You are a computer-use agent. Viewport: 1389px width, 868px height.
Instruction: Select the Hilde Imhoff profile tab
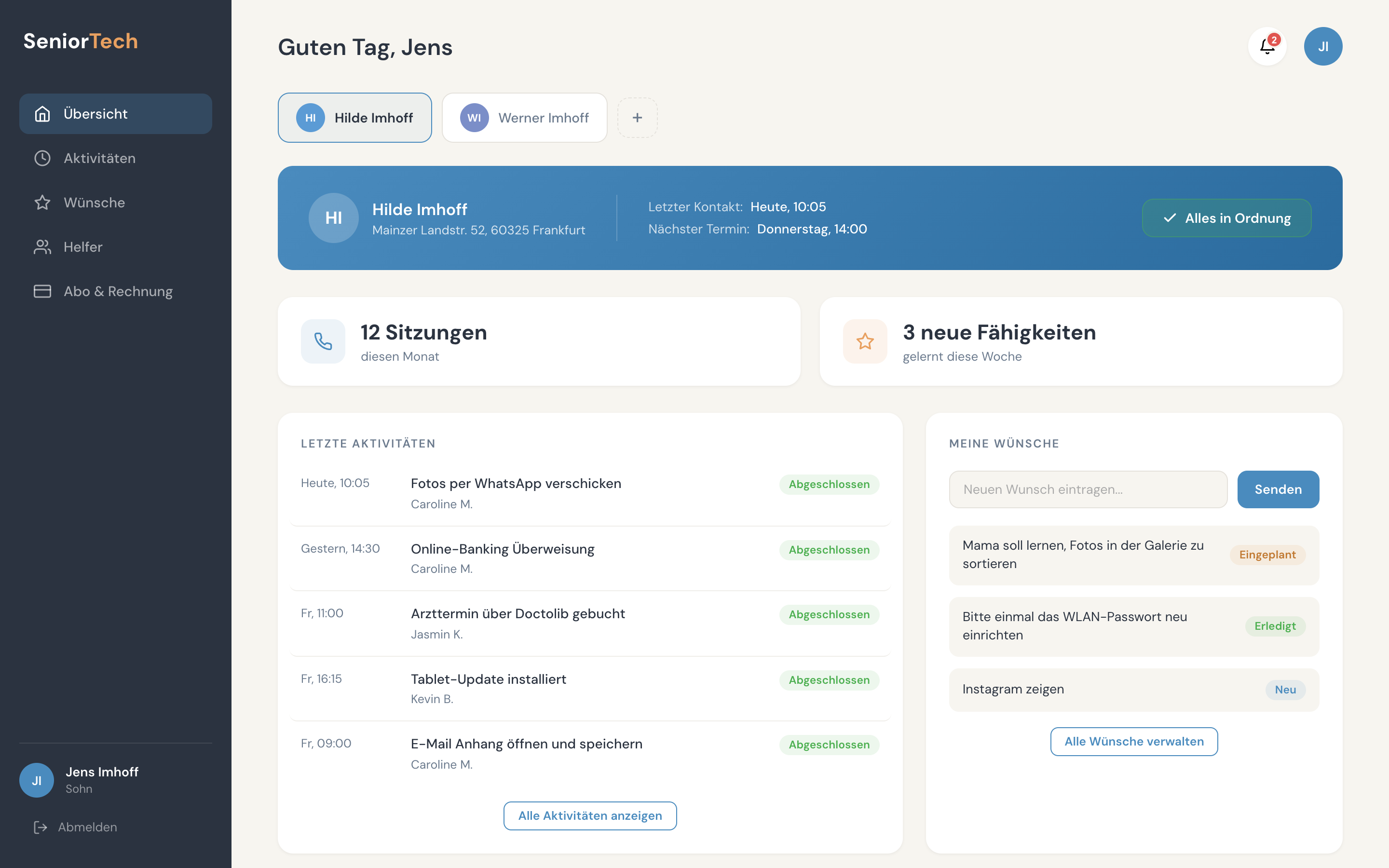click(x=354, y=117)
